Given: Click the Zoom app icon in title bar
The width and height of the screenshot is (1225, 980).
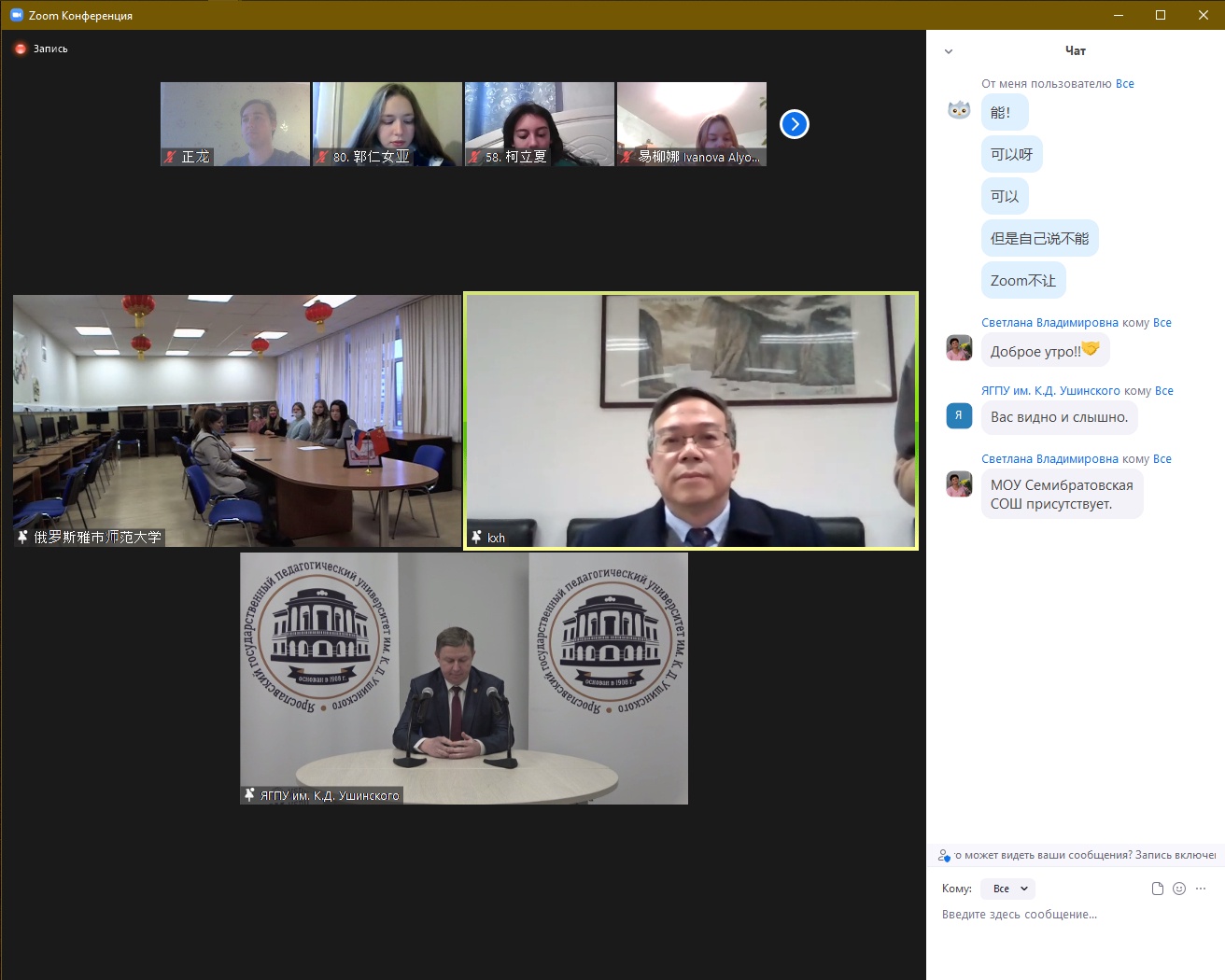Looking at the screenshot, I should pyautogui.click(x=16, y=15).
